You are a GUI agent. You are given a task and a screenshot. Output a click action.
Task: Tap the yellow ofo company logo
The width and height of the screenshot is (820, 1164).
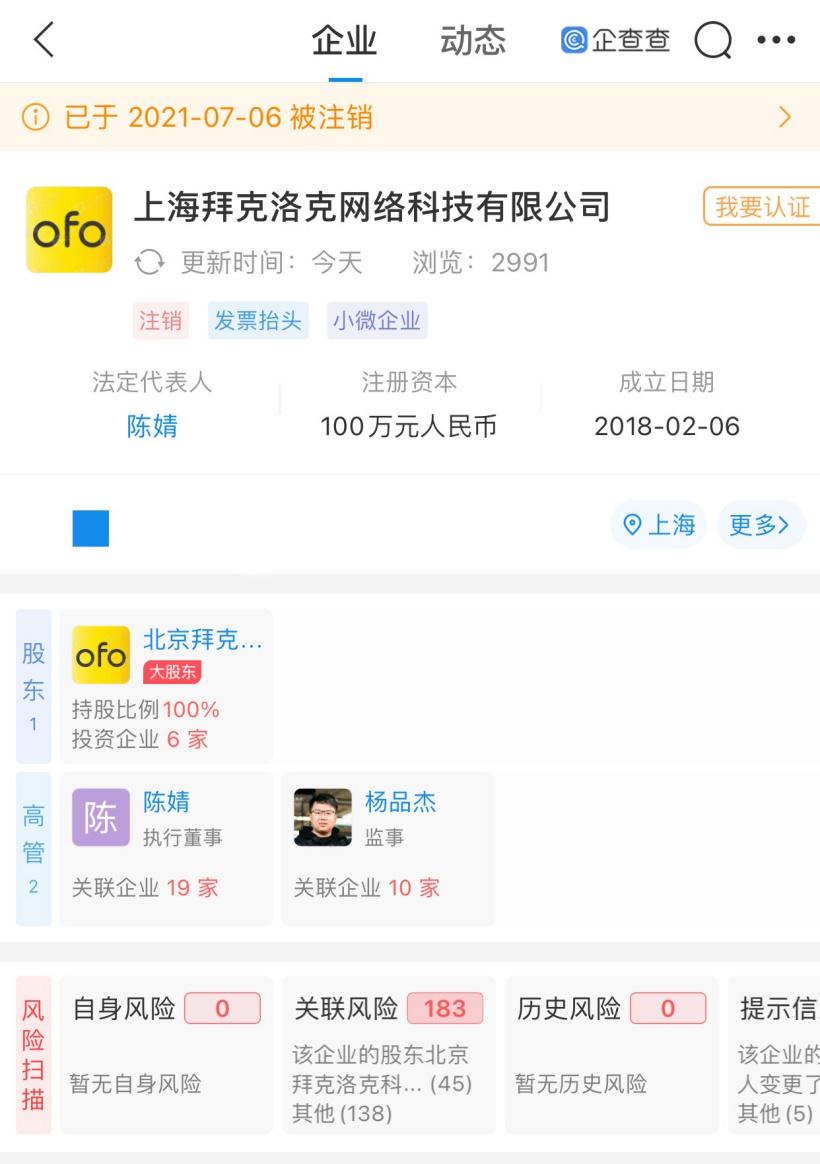(x=69, y=230)
